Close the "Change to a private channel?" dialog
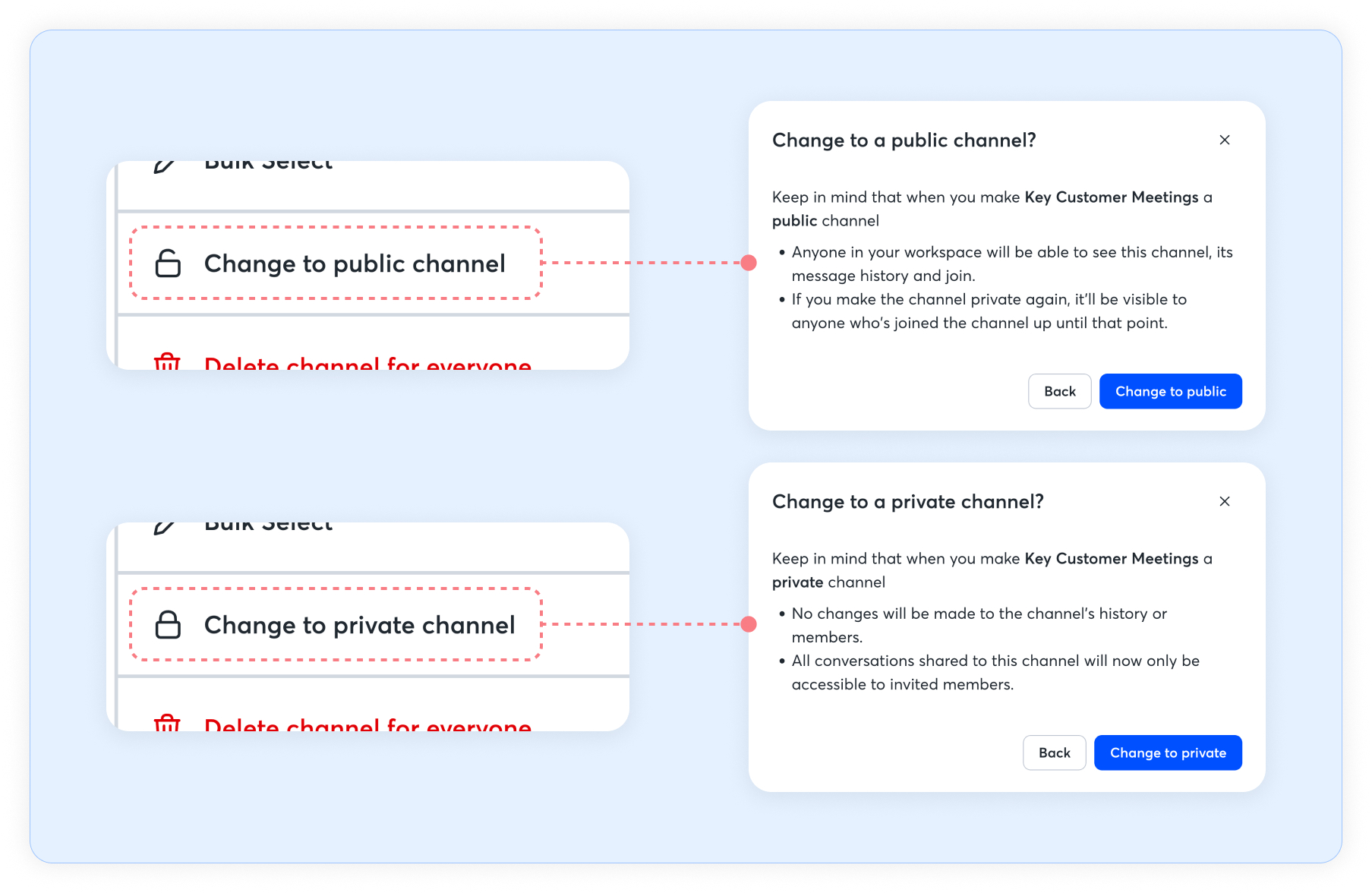 (1224, 501)
